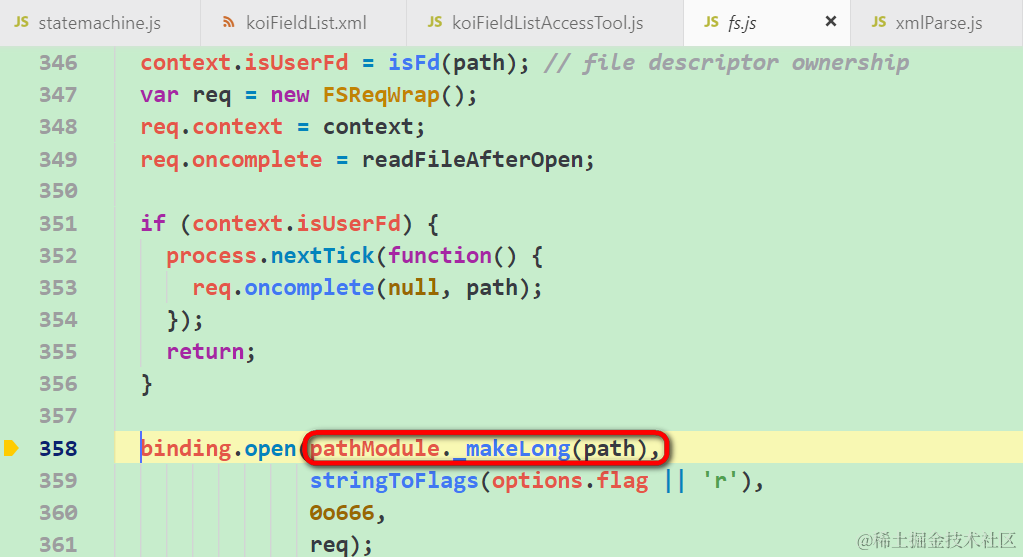This screenshot has width=1023, height=557.
Task: Click 'stringToFlags' on line 359
Action: pyautogui.click(x=394, y=480)
